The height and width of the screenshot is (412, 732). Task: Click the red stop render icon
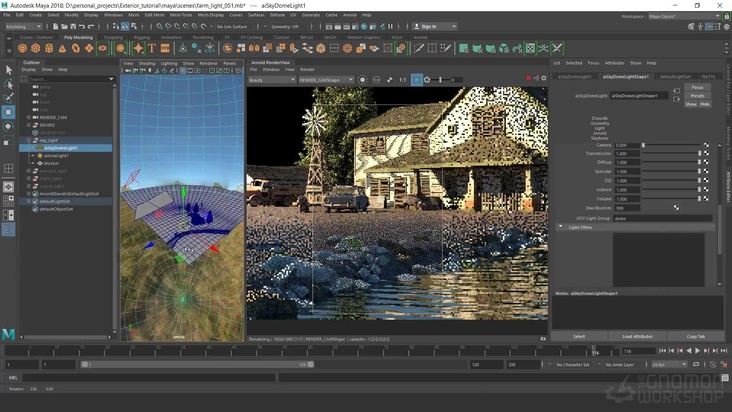pyautogui.click(x=528, y=78)
